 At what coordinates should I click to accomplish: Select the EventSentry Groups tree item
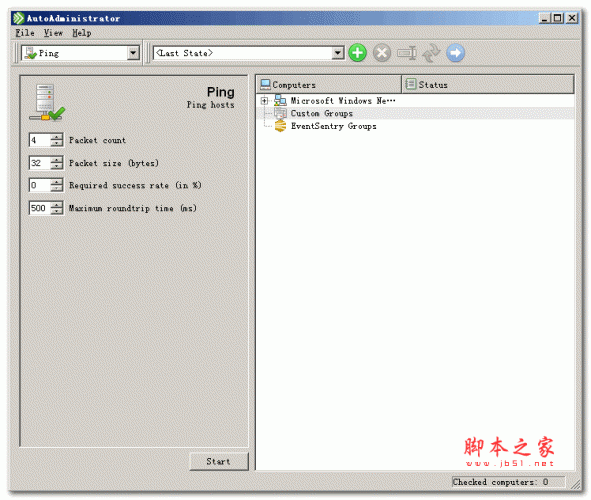(333, 126)
